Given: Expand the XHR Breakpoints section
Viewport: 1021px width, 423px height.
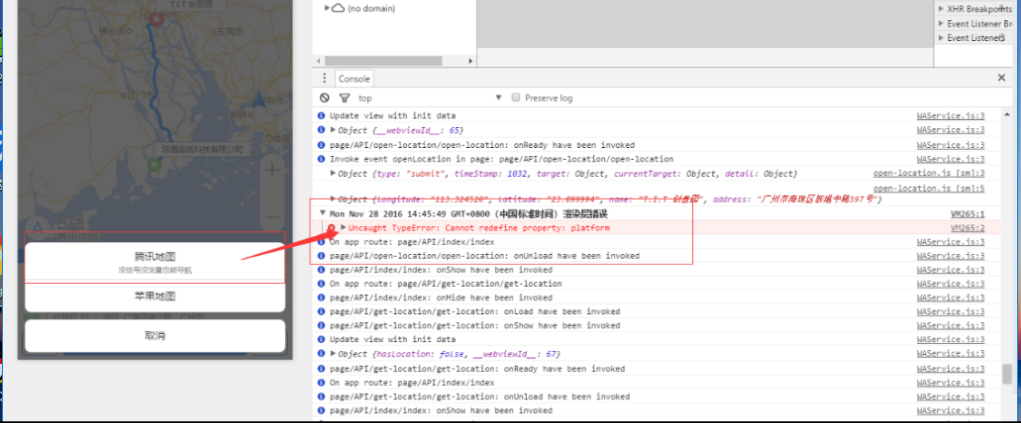Looking at the screenshot, I should point(941,8).
